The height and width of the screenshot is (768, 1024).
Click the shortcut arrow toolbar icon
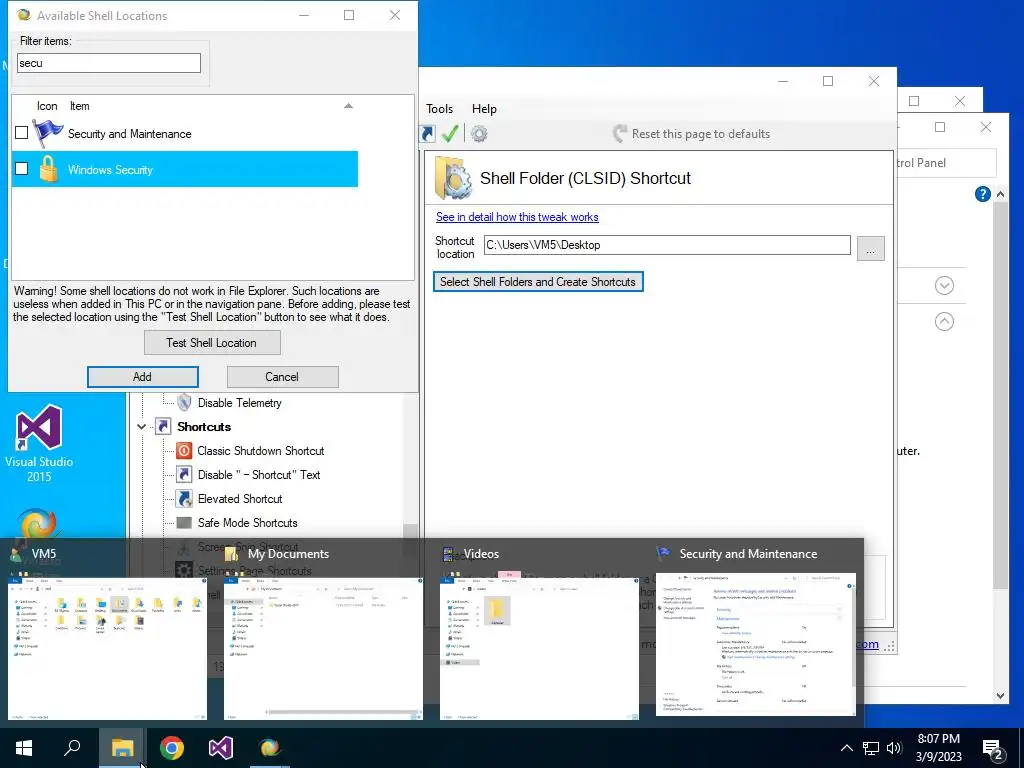tap(428, 134)
